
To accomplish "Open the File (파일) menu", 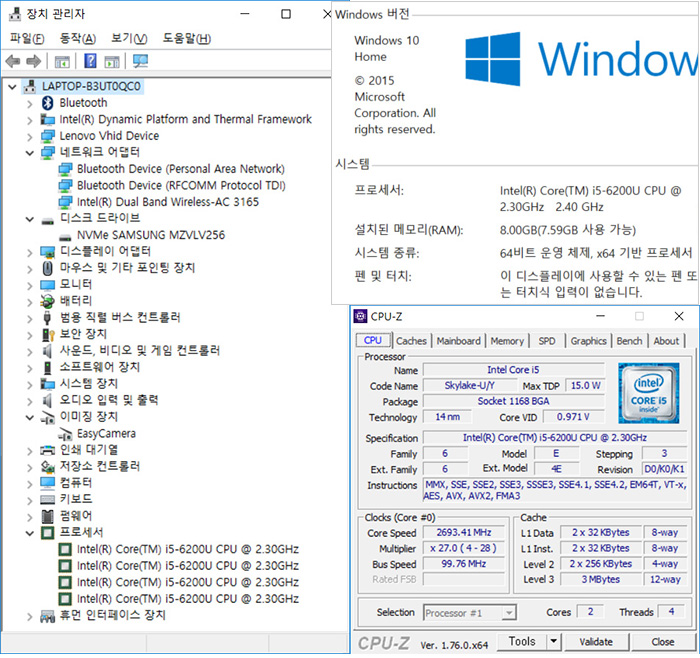I will point(27,38).
